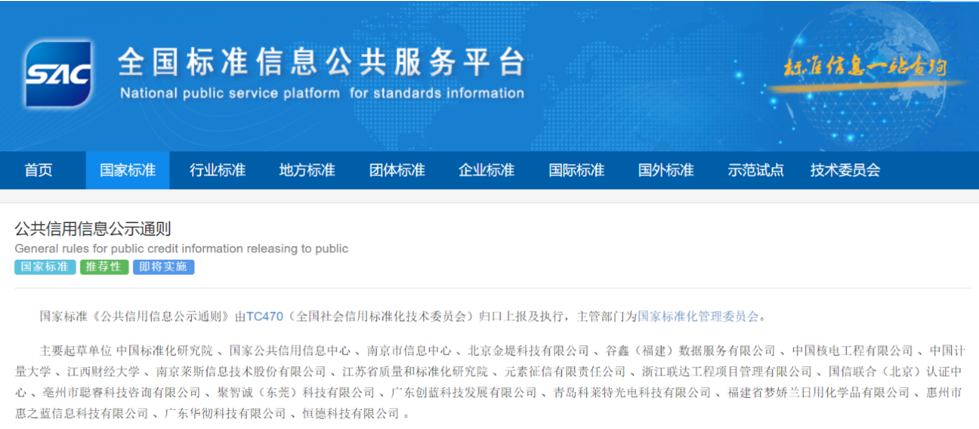Click the English title General rules for public credit
The width and height of the screenshot is (979, 429).
[182, 249]
